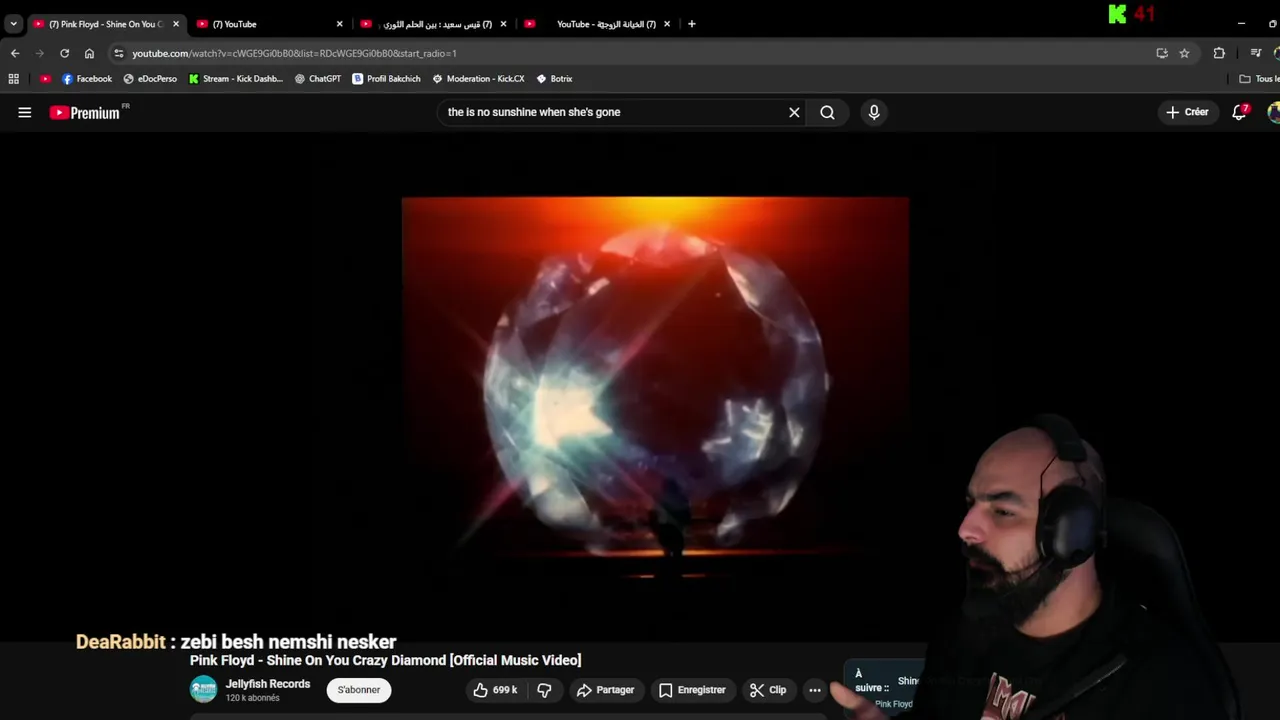Open the Moderation - Kick.CX bookmark
Image resolution: width=1280 pixels, height=720 pixels.
click(x=478, y=79)
